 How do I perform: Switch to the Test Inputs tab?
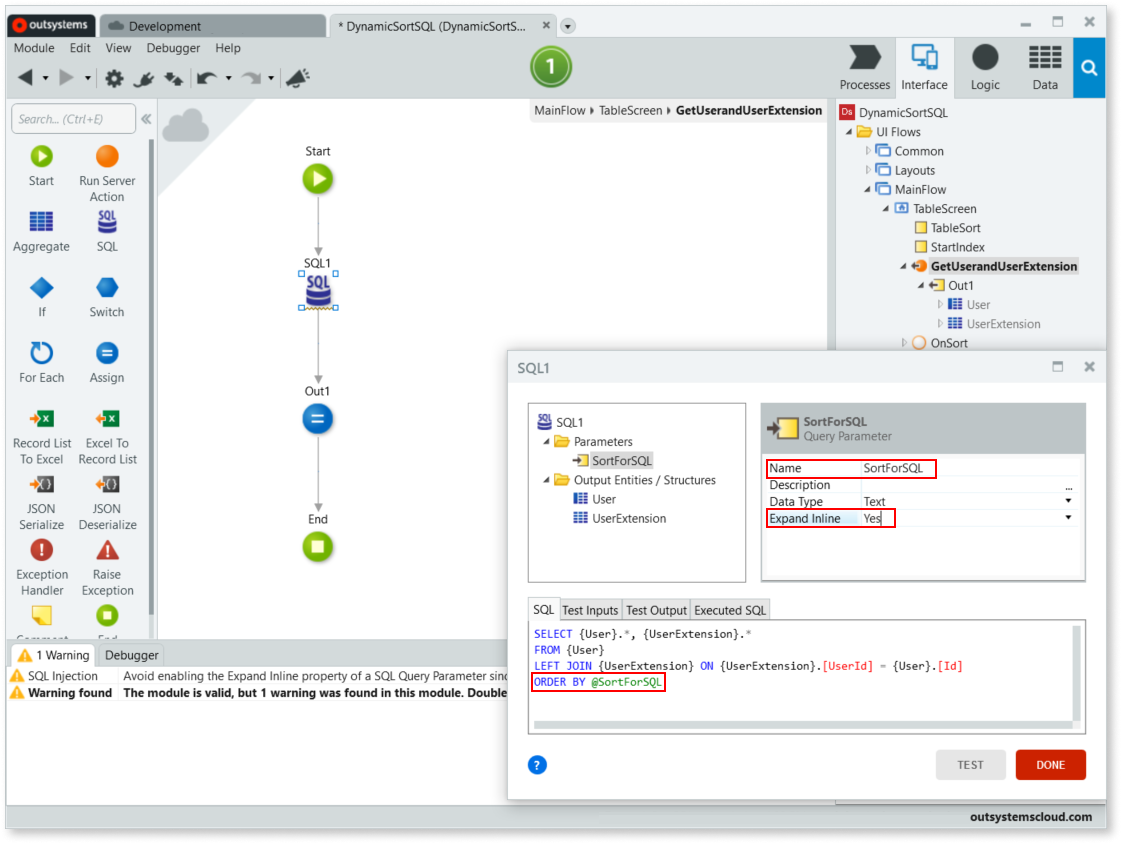[x=589, y=610]
